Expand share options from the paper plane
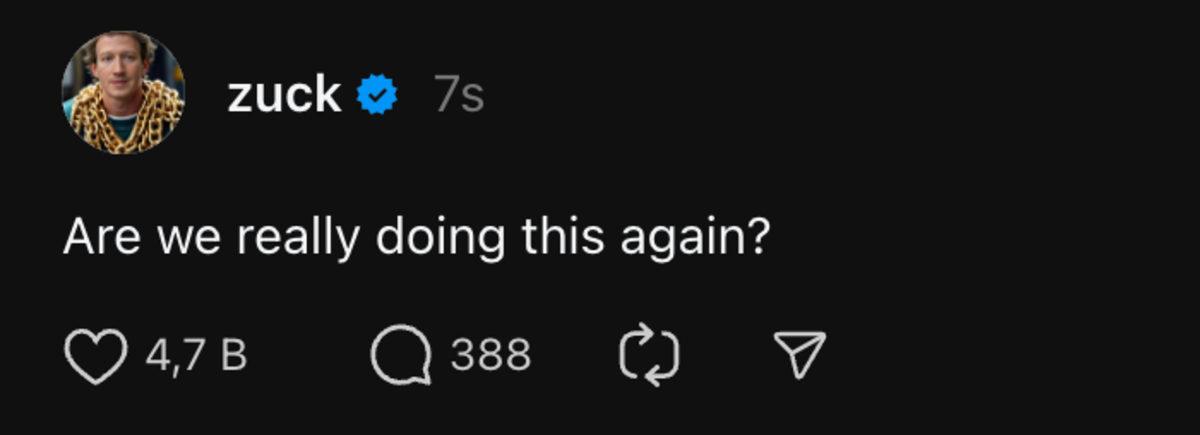Viewport: 1200px width, 435px height. [x=801, y=356]
